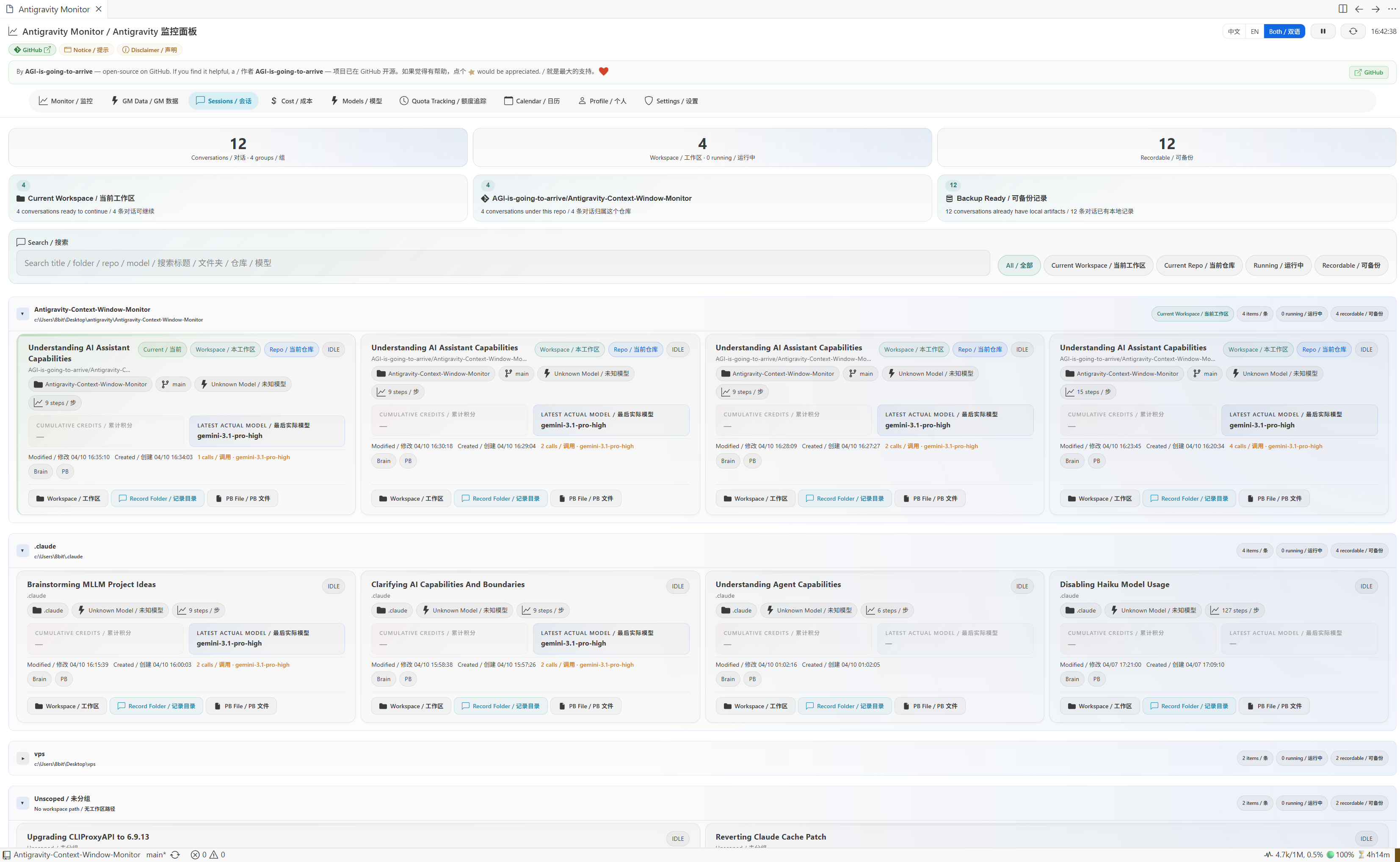Click the 4h14m hourglass status item
This screenshot has width=1400, height=862.
1374,855
